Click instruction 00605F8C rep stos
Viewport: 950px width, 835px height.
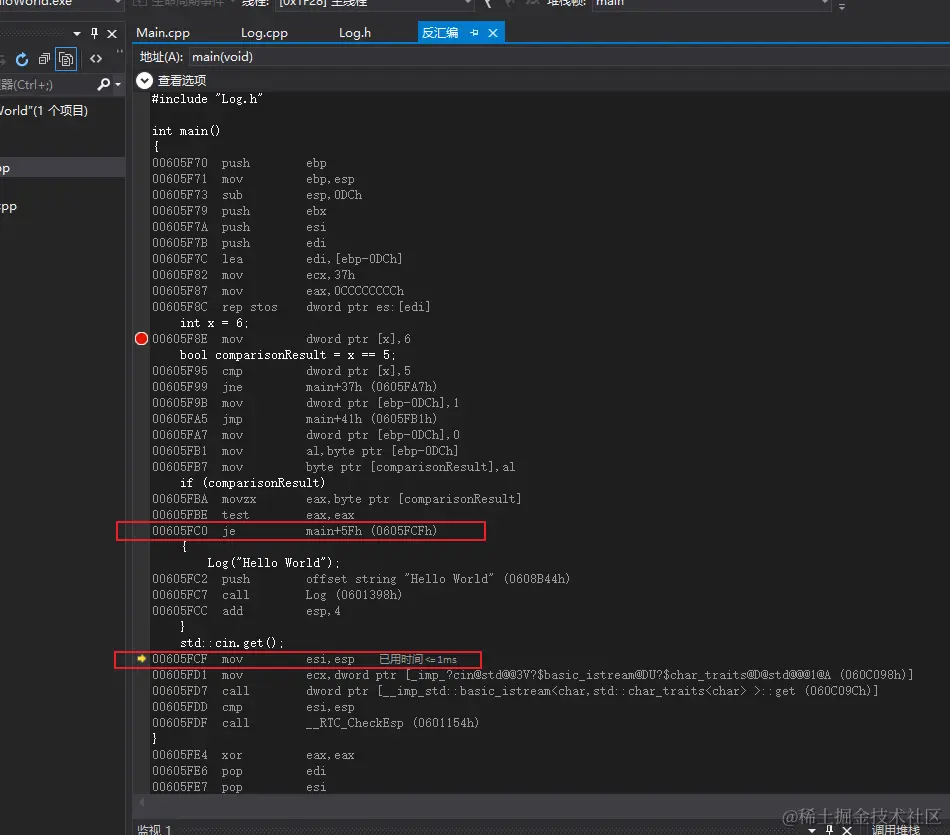[x=291, y=307]
